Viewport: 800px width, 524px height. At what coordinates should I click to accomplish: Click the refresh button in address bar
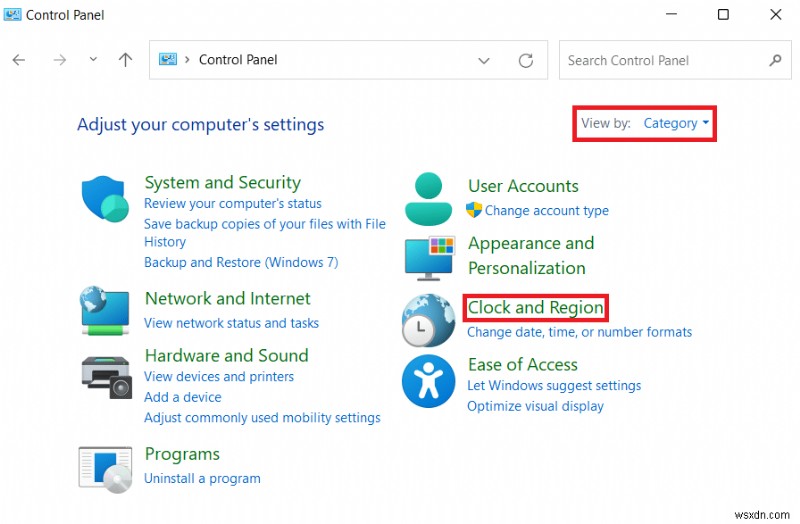[x=526, y=60]
